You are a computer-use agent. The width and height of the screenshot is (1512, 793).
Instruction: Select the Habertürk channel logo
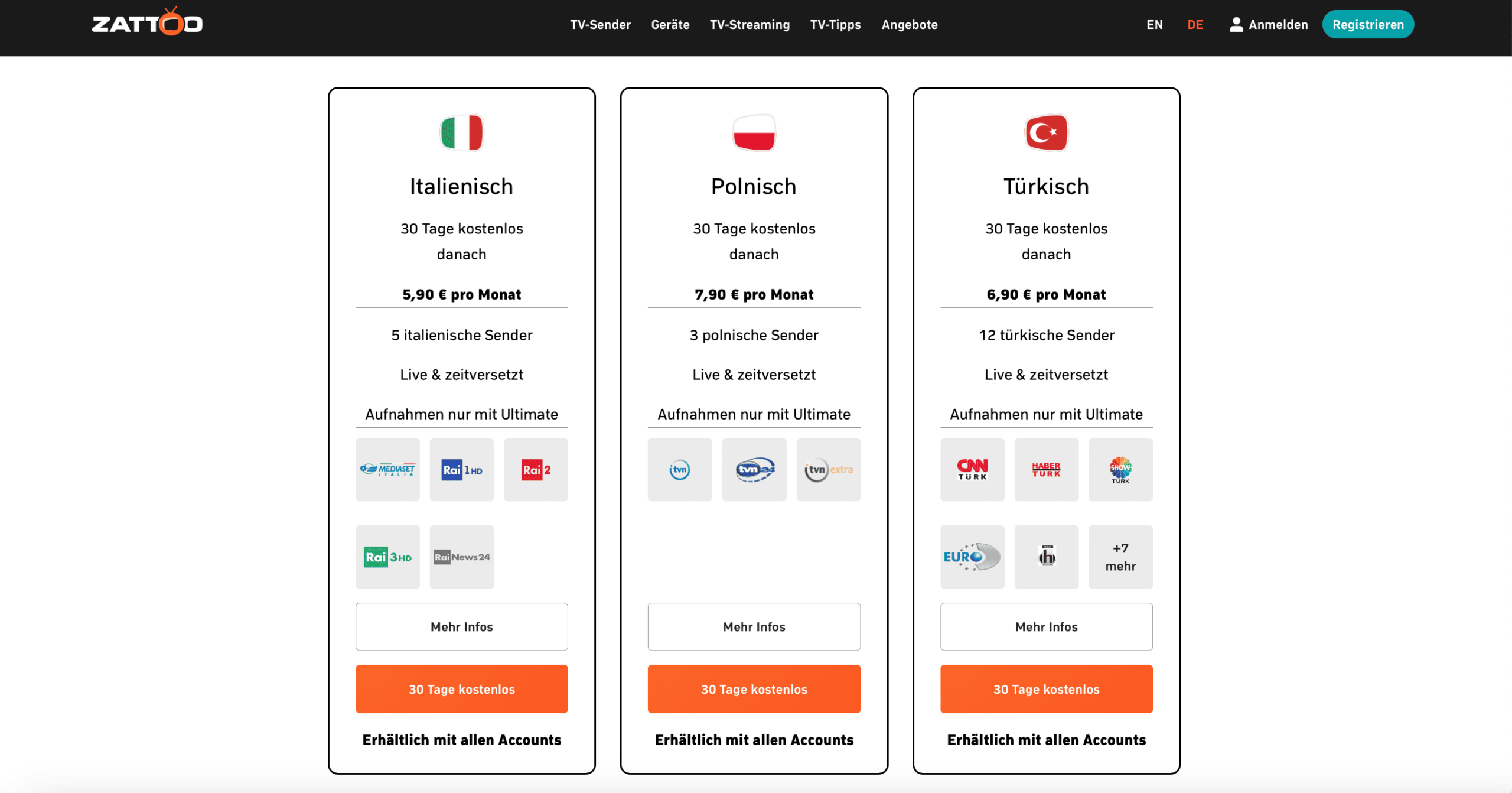pyautogui.click(x=1047, y=470)
